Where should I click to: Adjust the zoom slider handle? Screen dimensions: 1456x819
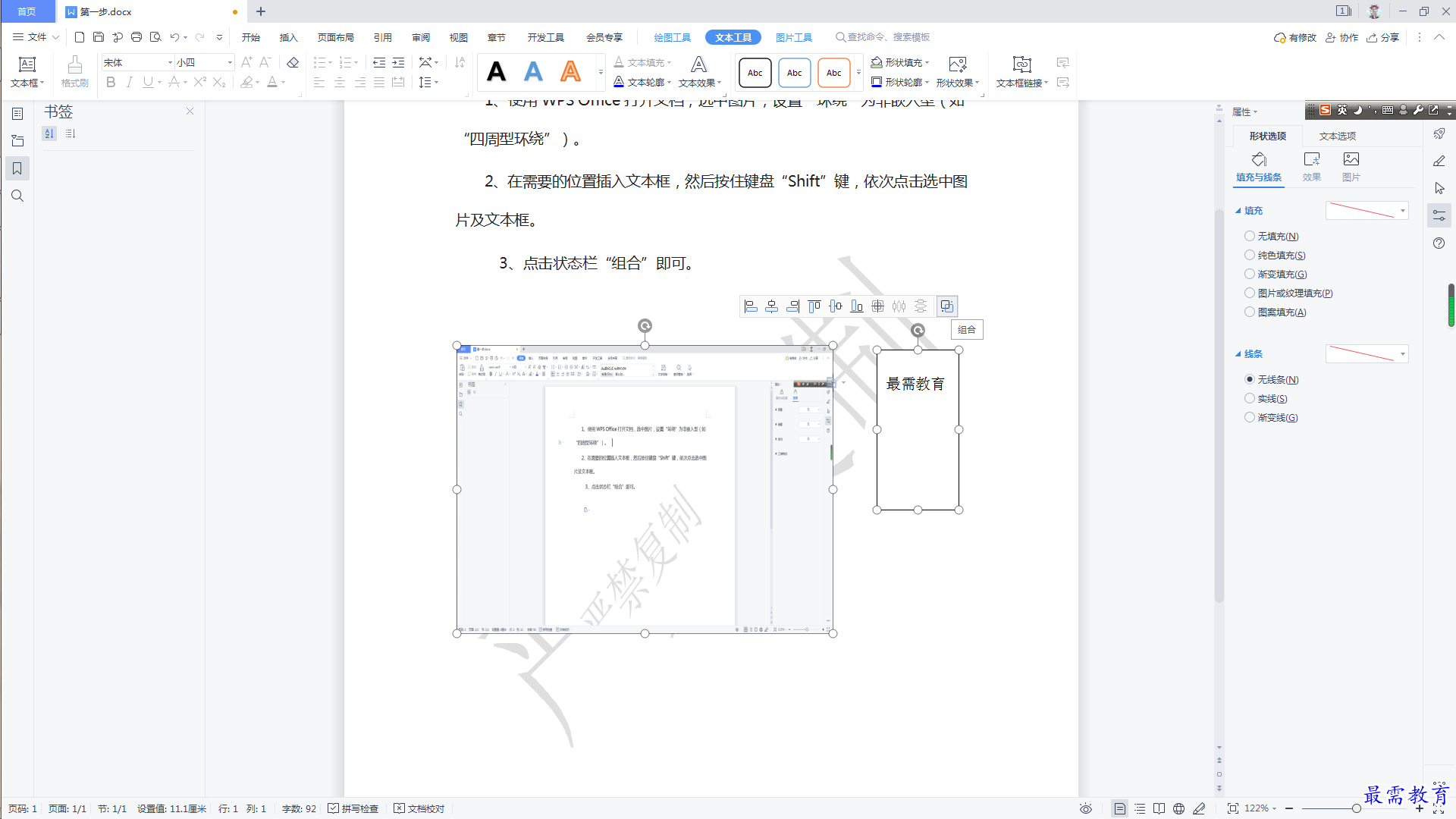[1357, 808]
